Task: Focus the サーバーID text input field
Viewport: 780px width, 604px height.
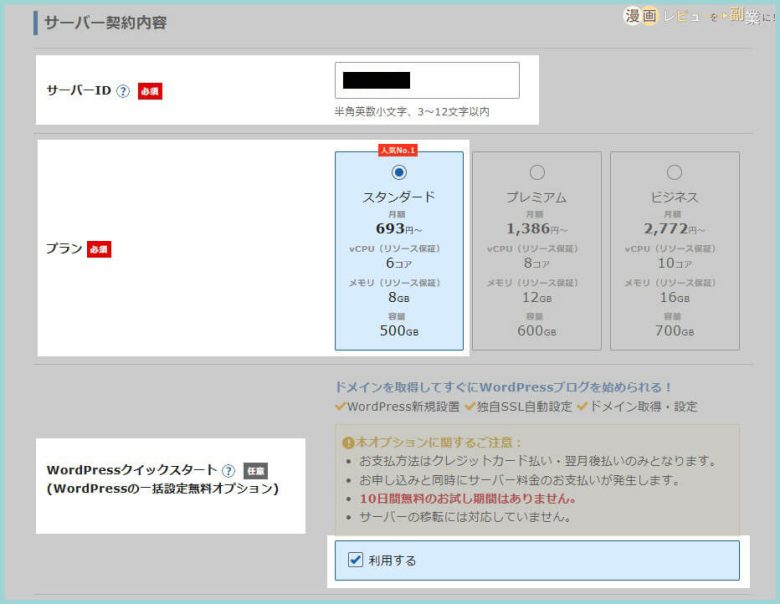Action: [427, 80]
